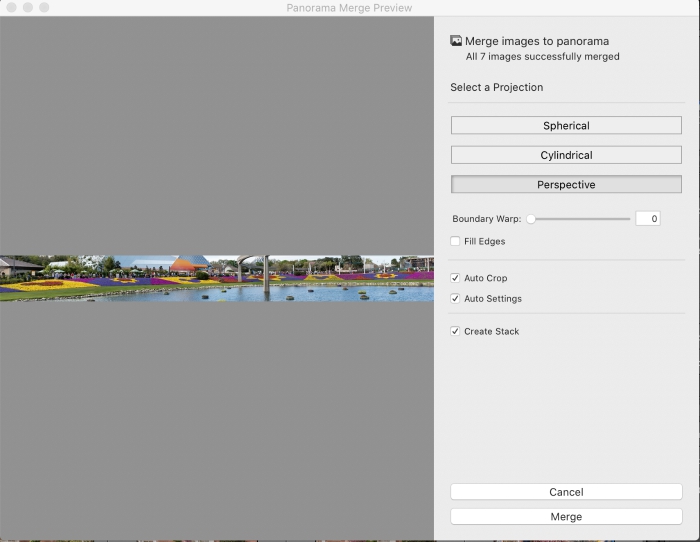Choose the Perspective projection button
Screen dimensions: 700x542
click(x=566, y=184)
